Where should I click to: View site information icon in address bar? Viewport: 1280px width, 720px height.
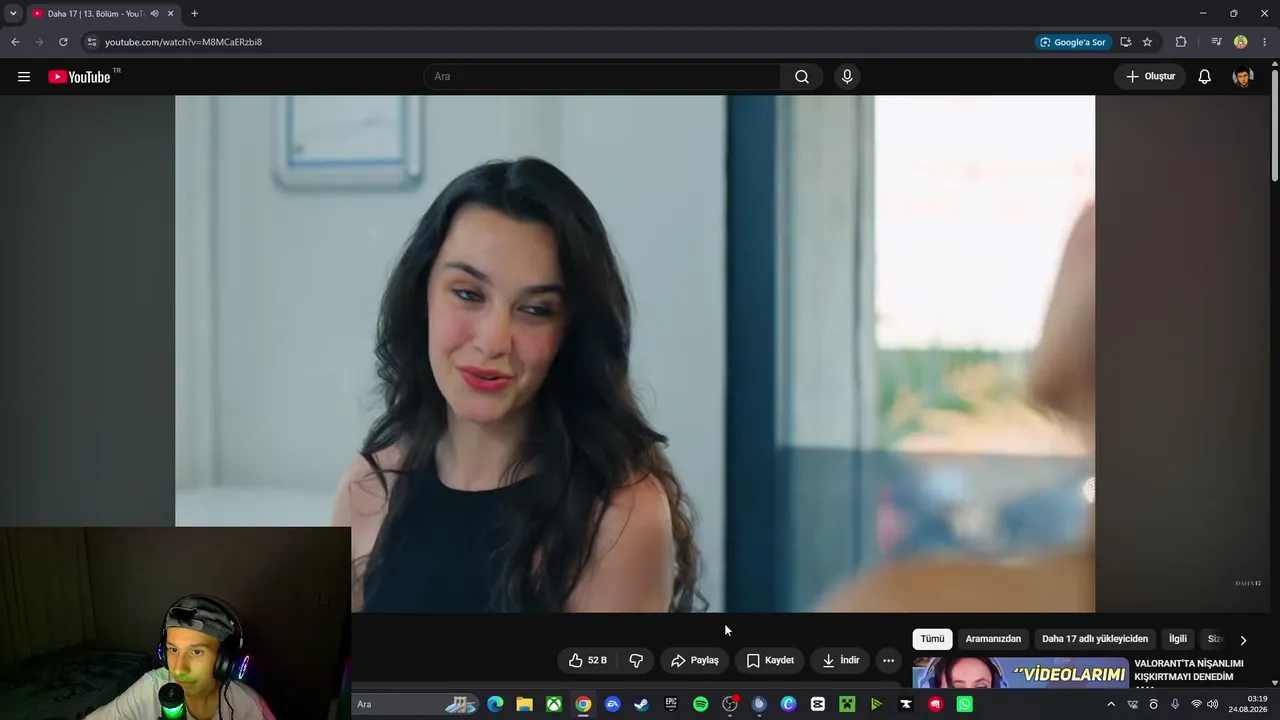(x=91, y=42)
